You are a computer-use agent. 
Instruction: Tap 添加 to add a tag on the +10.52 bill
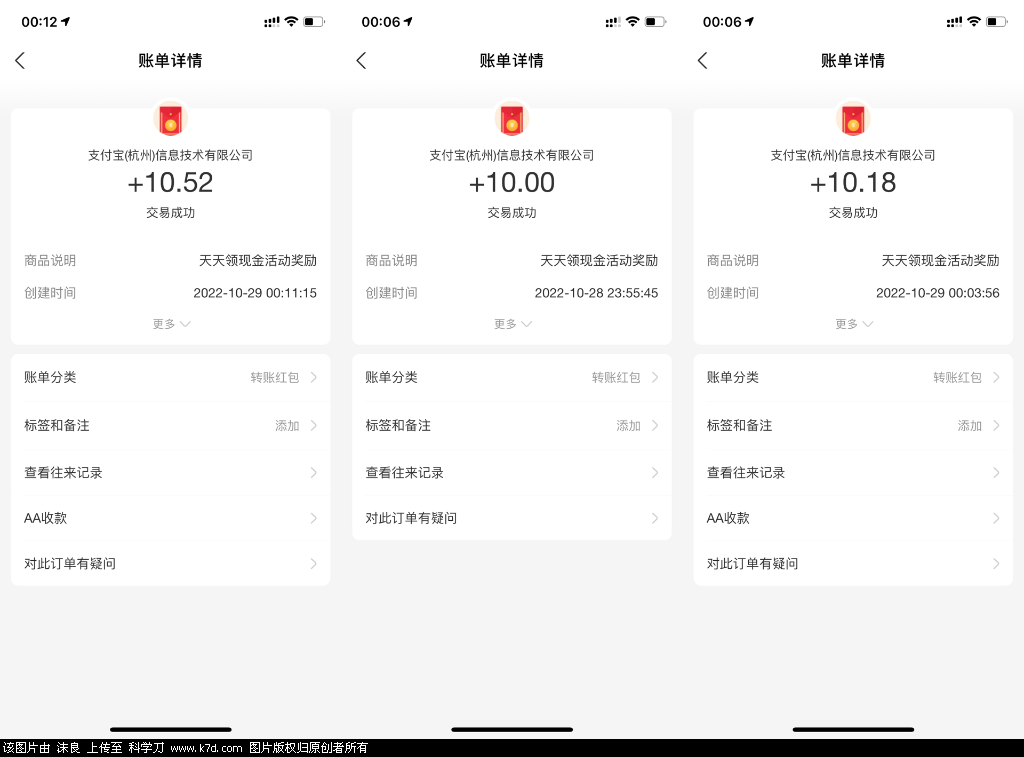pyautogui.click(x=287, y=426)
